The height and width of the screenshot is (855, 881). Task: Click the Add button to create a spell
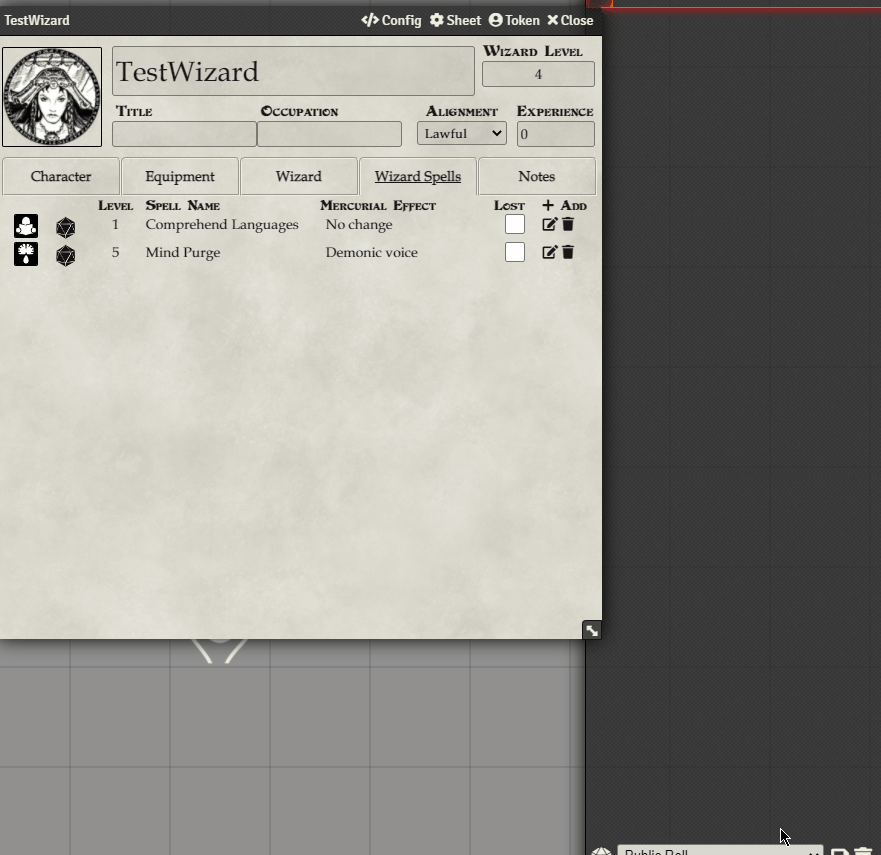pos(563,205)
